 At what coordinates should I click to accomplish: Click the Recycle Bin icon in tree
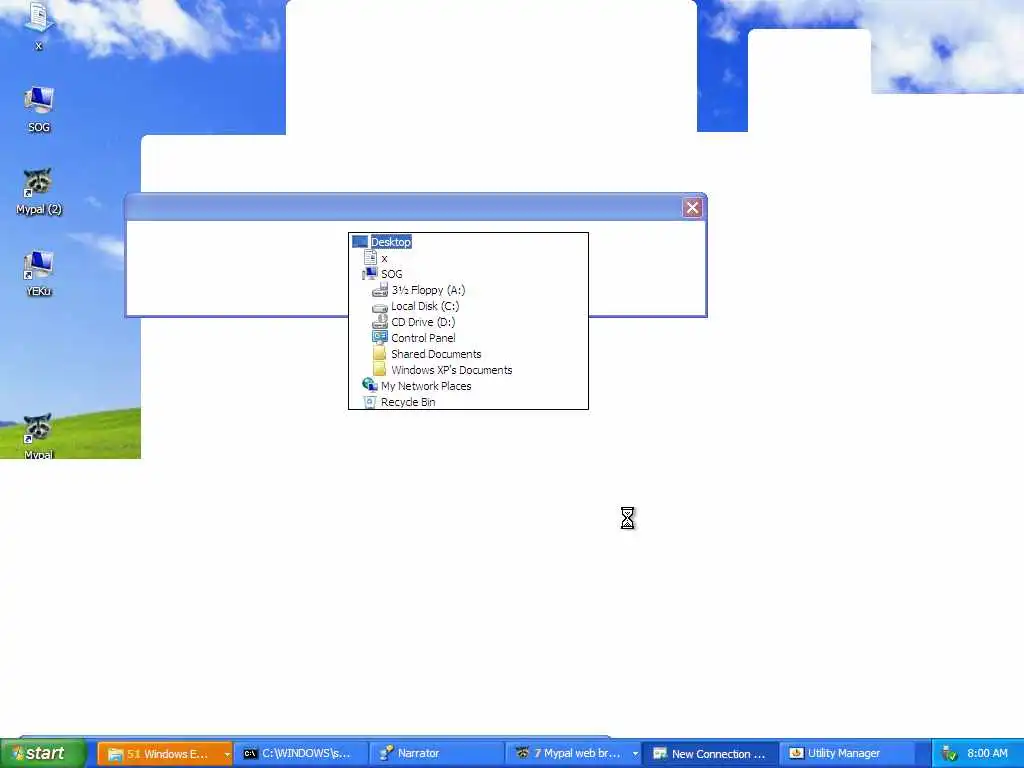[370, 402]
